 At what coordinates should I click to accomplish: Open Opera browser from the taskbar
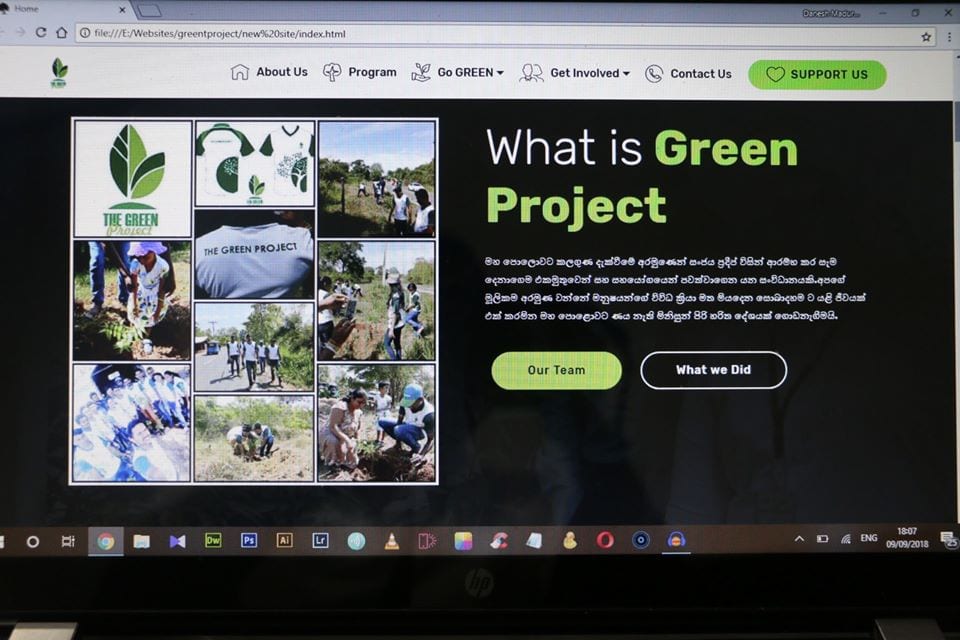click(x=605, y=540)
